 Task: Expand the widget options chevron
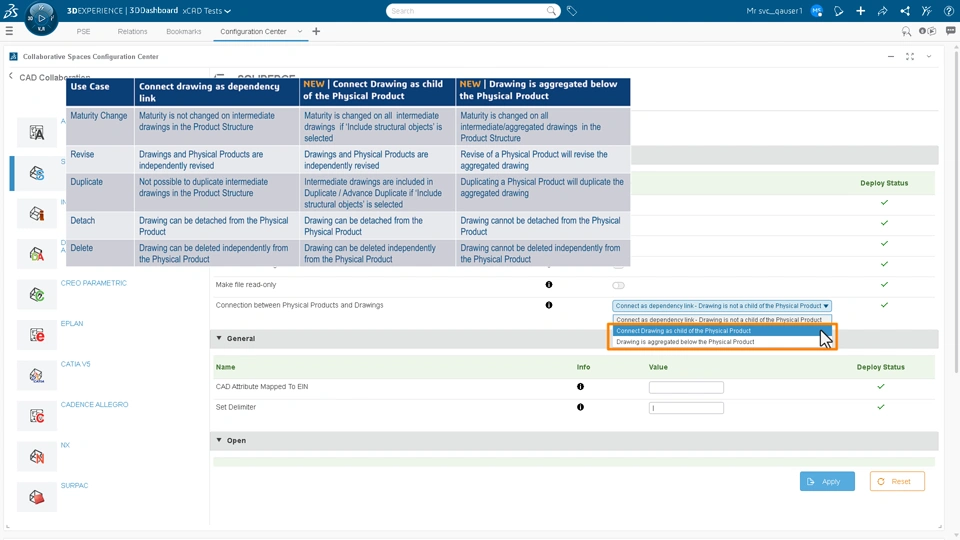click(x=929, y=56)
